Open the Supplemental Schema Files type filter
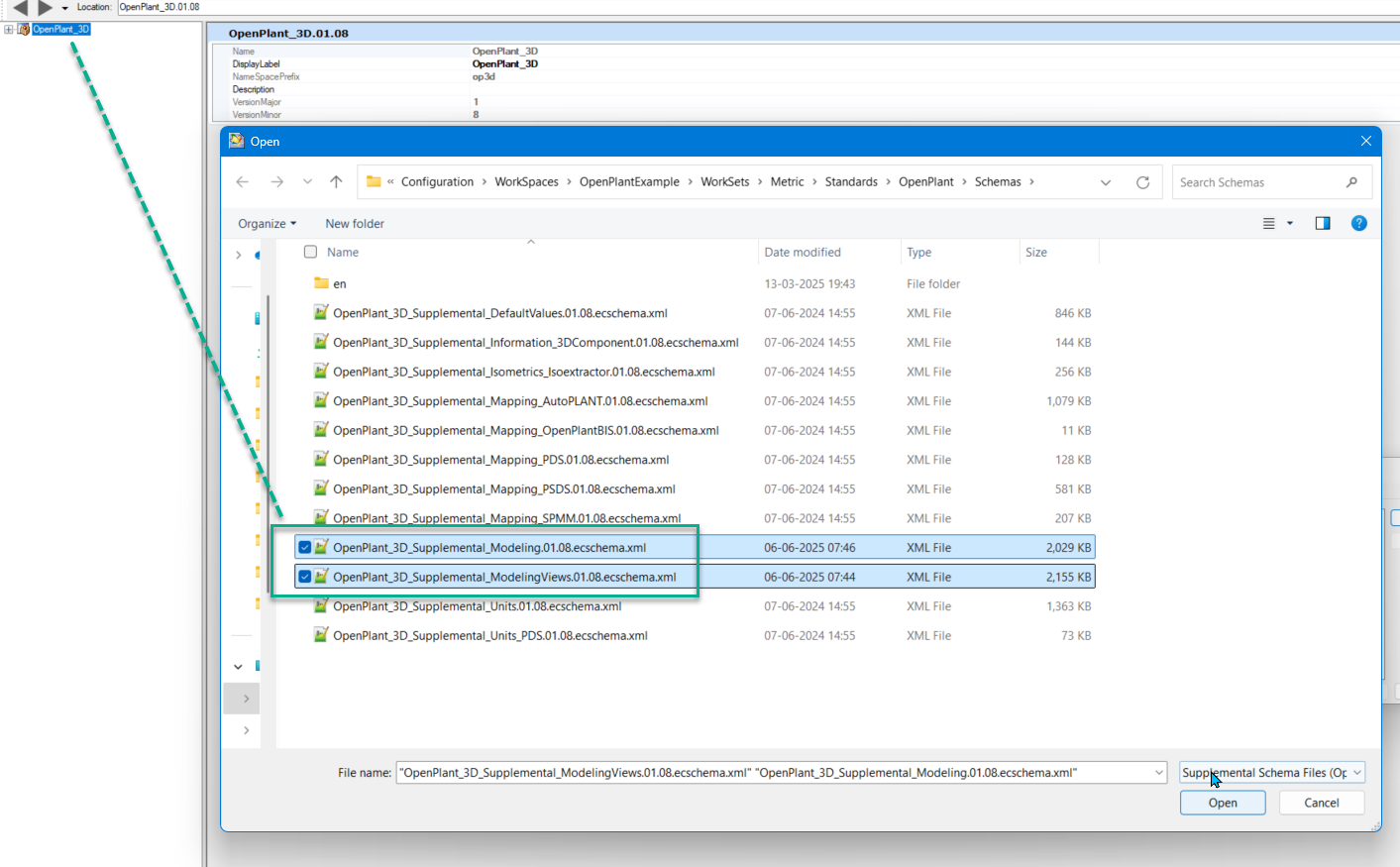Image resolution: width=1400 pixels, height=867 pixels. click(1272, 773)
